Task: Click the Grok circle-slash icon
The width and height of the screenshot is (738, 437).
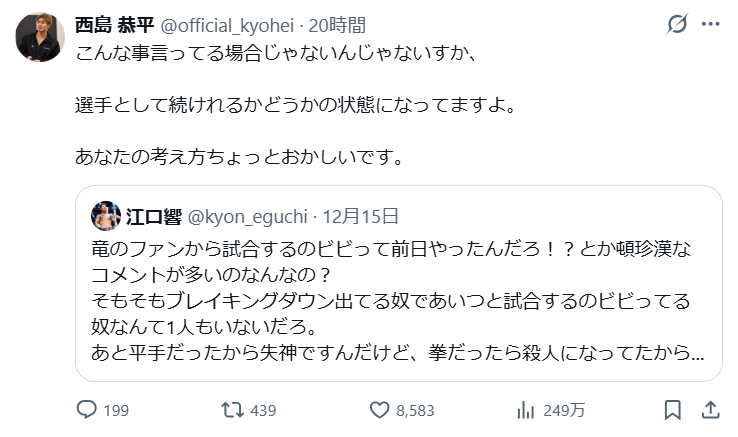Action: 675,23
